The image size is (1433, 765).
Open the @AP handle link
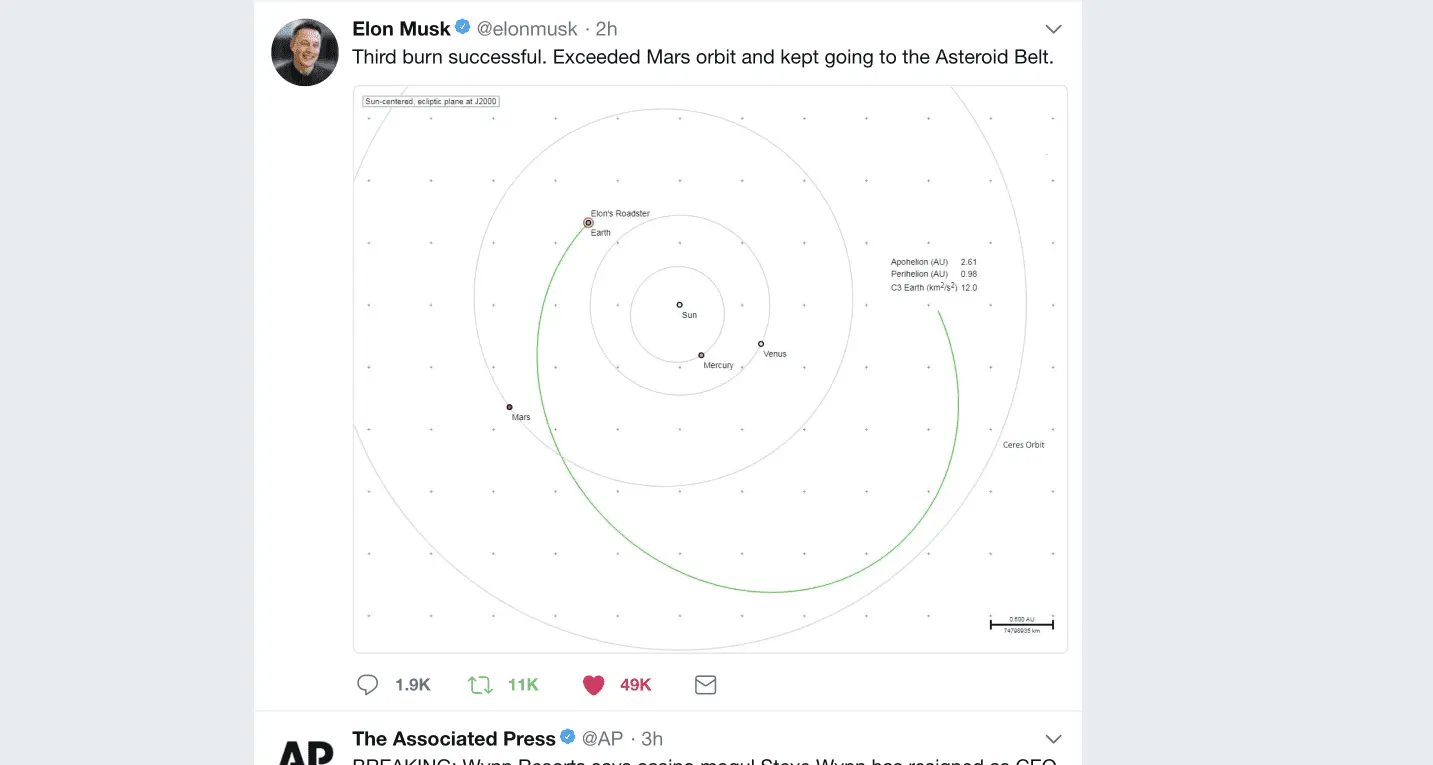coord(602,739)
